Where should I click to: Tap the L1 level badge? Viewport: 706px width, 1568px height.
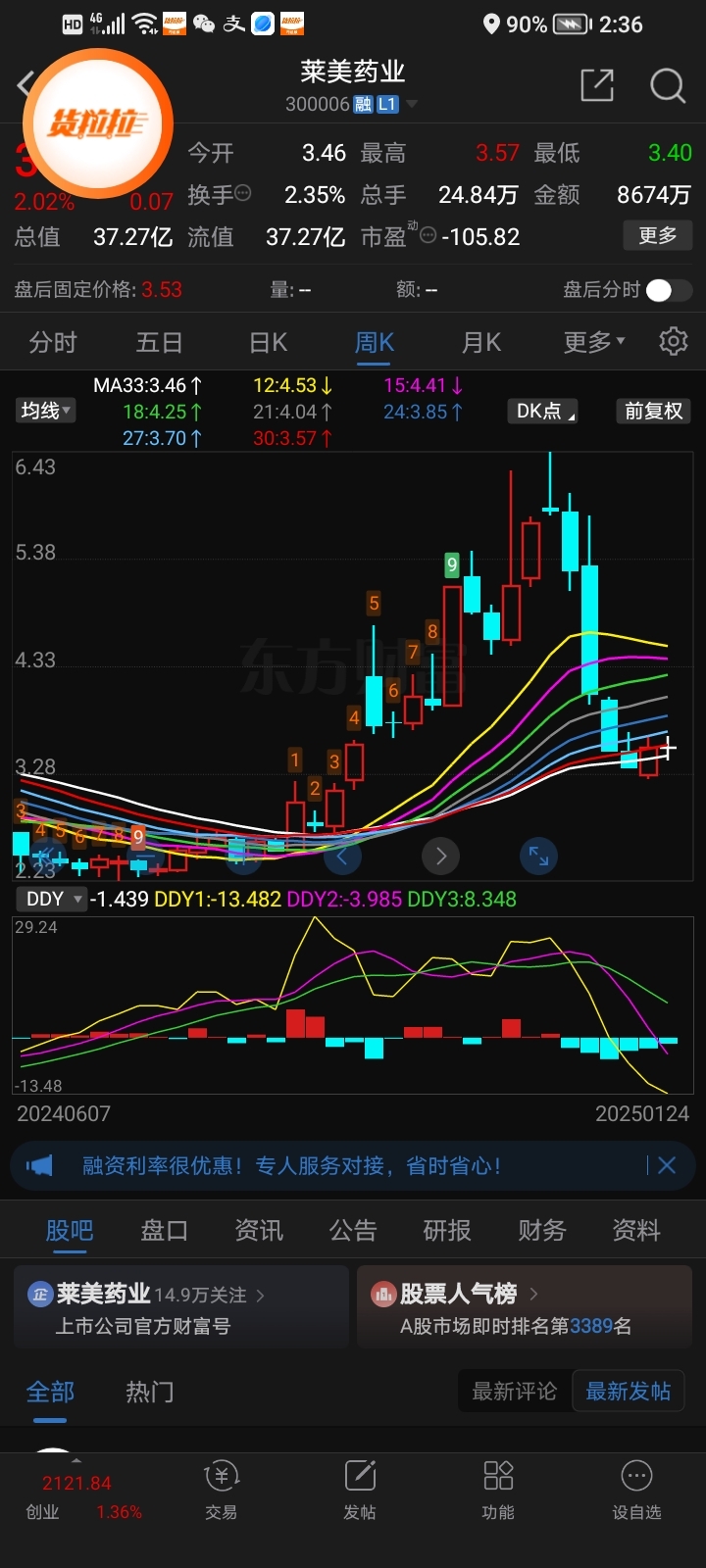[387, 104]
